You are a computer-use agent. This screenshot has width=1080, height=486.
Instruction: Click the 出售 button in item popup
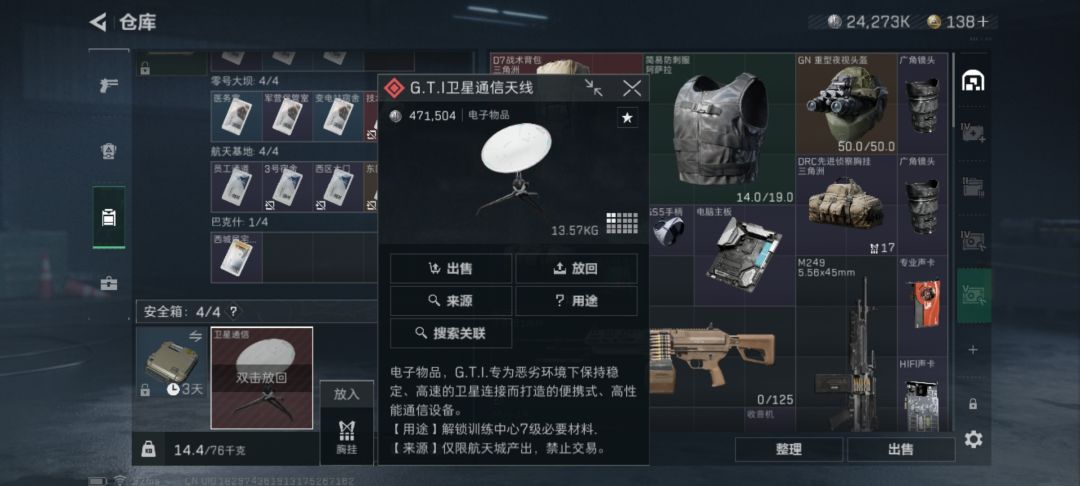(x=450, y=268)
